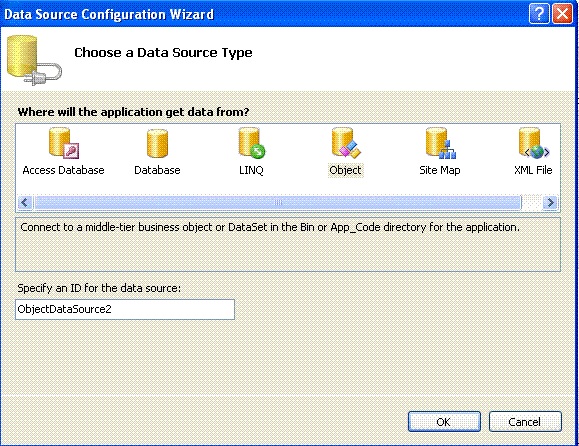
Task: Click the "Access Database" label text
Action: tap(64, 170)
